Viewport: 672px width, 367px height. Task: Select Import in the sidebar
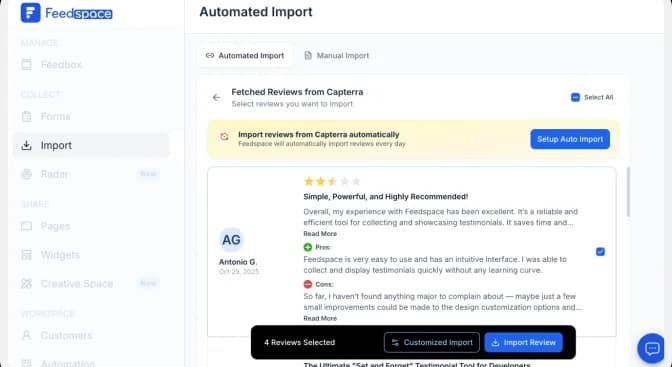pos(91,145)
